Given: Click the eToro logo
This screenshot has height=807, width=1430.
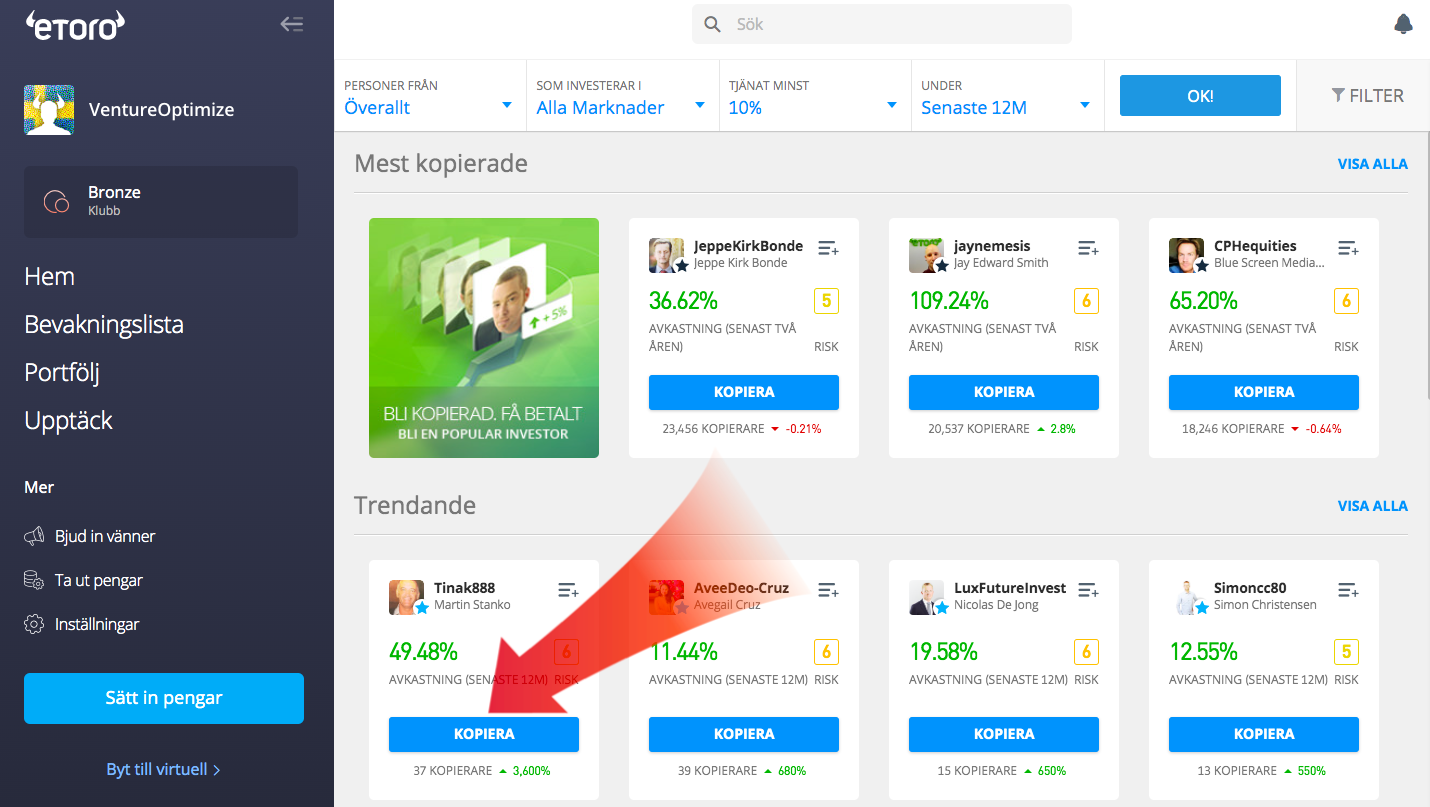Looking at the screenshot, I should tap(75, 25).
